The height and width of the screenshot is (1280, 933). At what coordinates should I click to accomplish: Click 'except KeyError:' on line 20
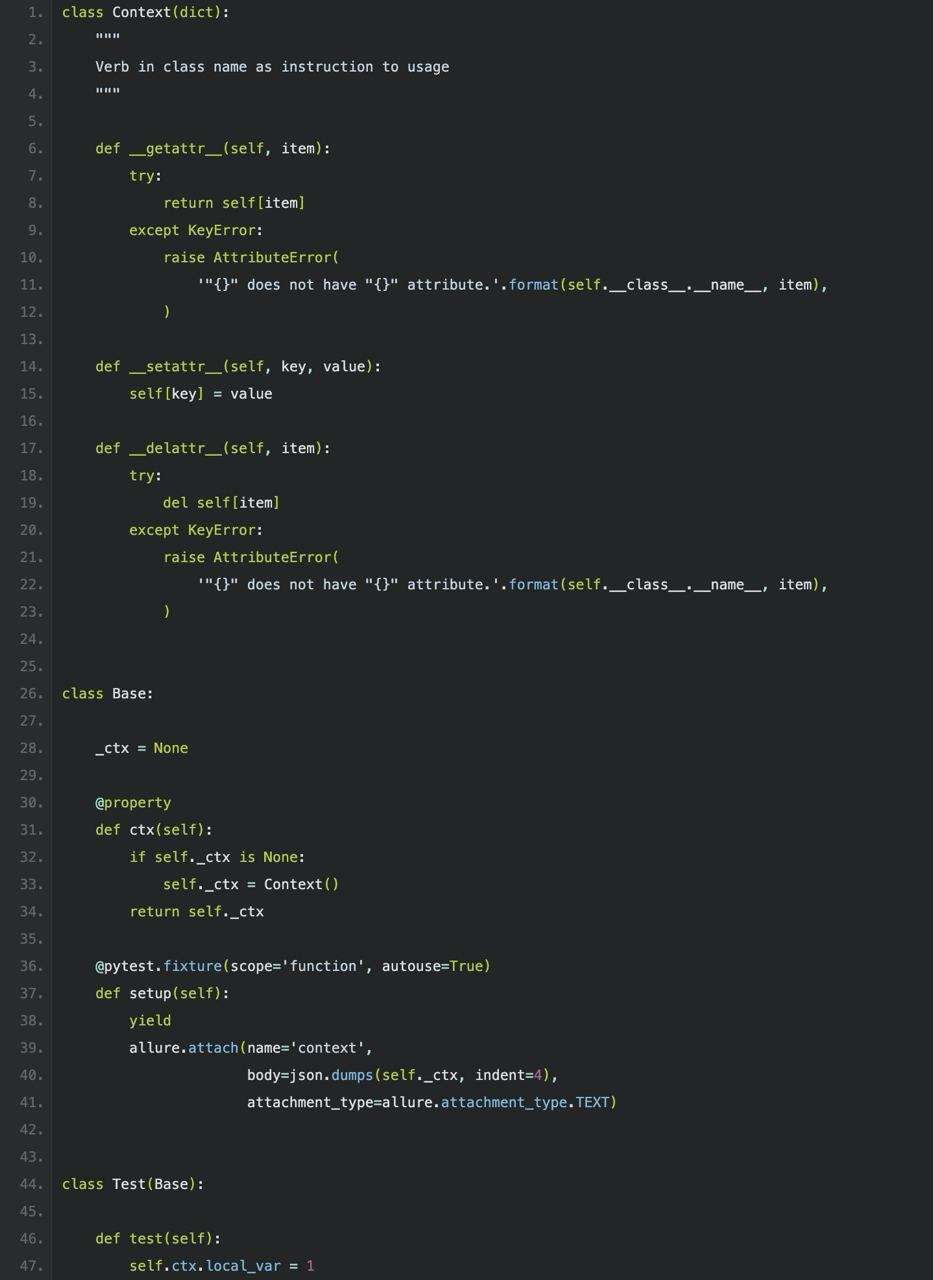point(196,530)
